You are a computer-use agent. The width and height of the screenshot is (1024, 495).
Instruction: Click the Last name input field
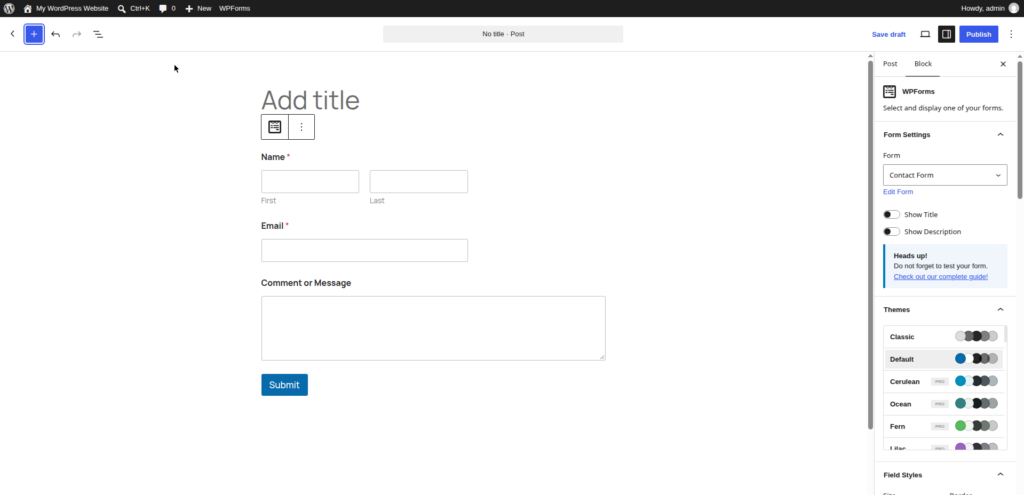coord(419,182)
